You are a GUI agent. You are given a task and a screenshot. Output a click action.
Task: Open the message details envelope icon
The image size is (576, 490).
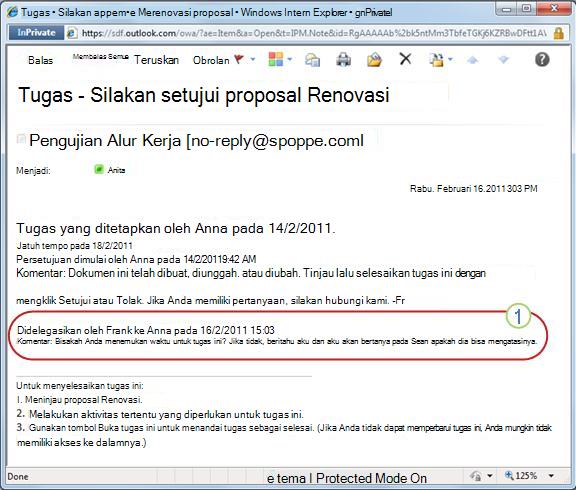coord(312,59)
